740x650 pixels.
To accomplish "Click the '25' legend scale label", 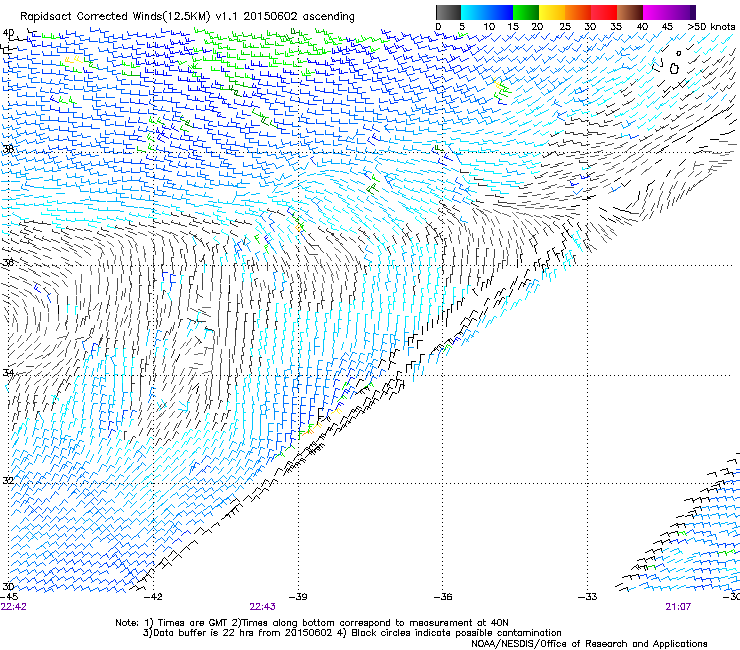I will click(x=564, y=27).
